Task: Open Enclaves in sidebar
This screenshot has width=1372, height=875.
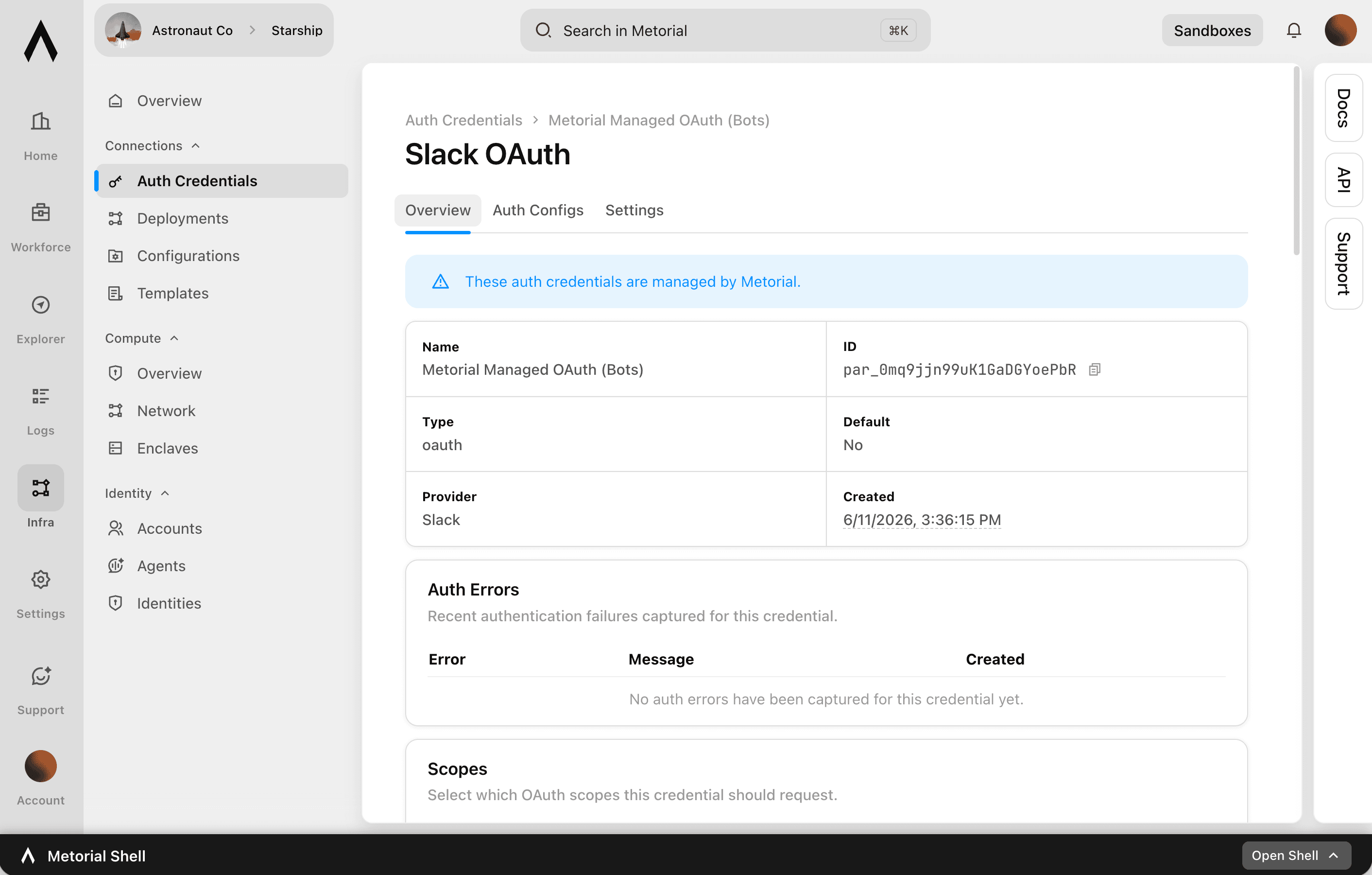Action: [x=221, y=448]
